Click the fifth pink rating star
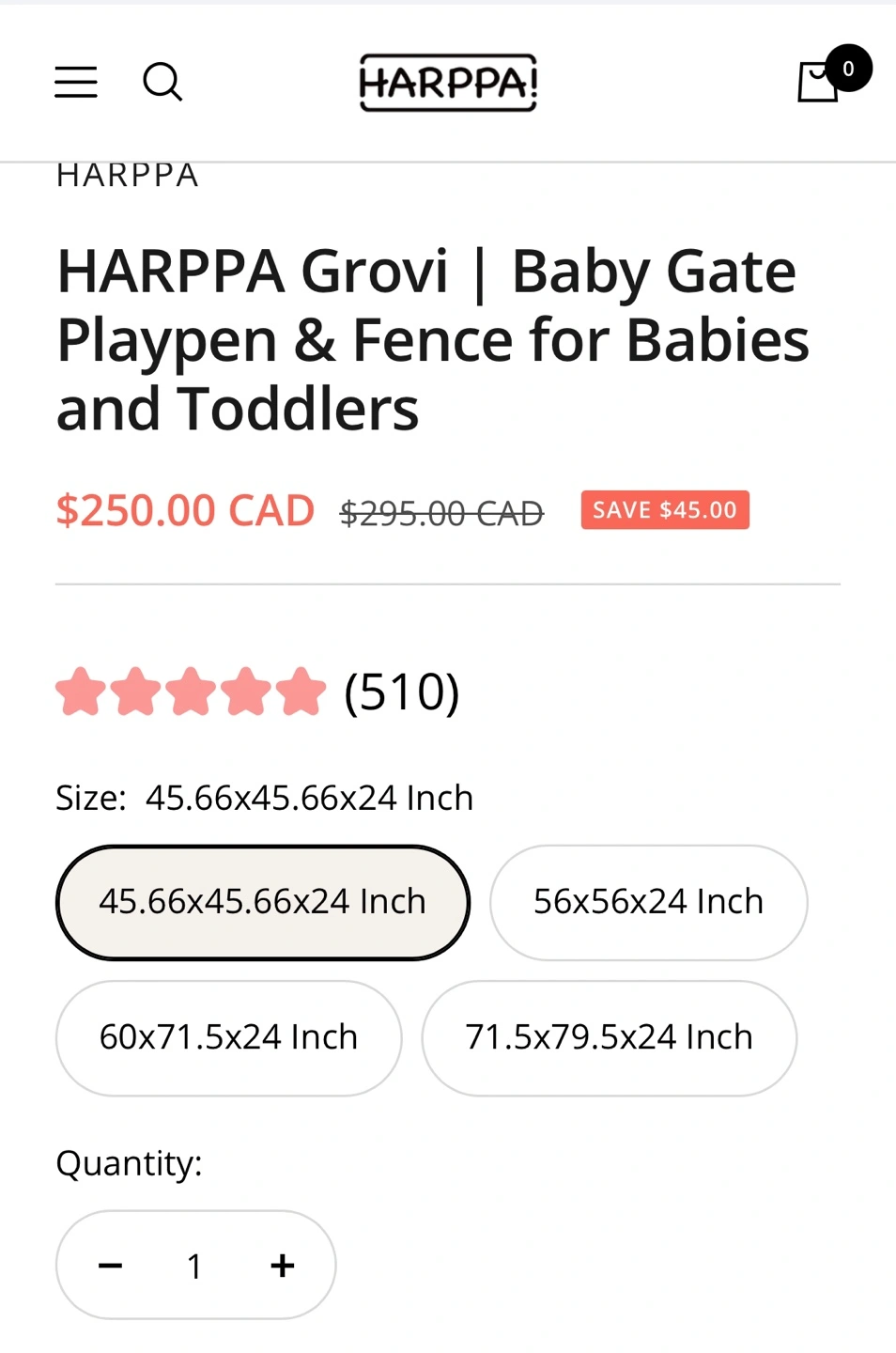This screenshot has width=896, height=1353. (301, 692)
